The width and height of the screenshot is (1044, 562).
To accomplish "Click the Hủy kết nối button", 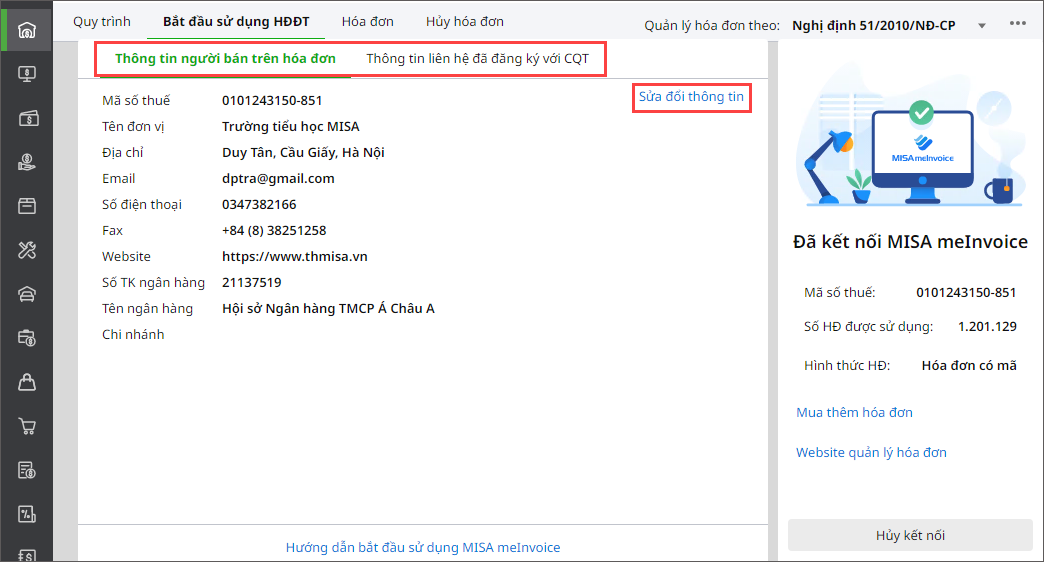I will [910, 535].
